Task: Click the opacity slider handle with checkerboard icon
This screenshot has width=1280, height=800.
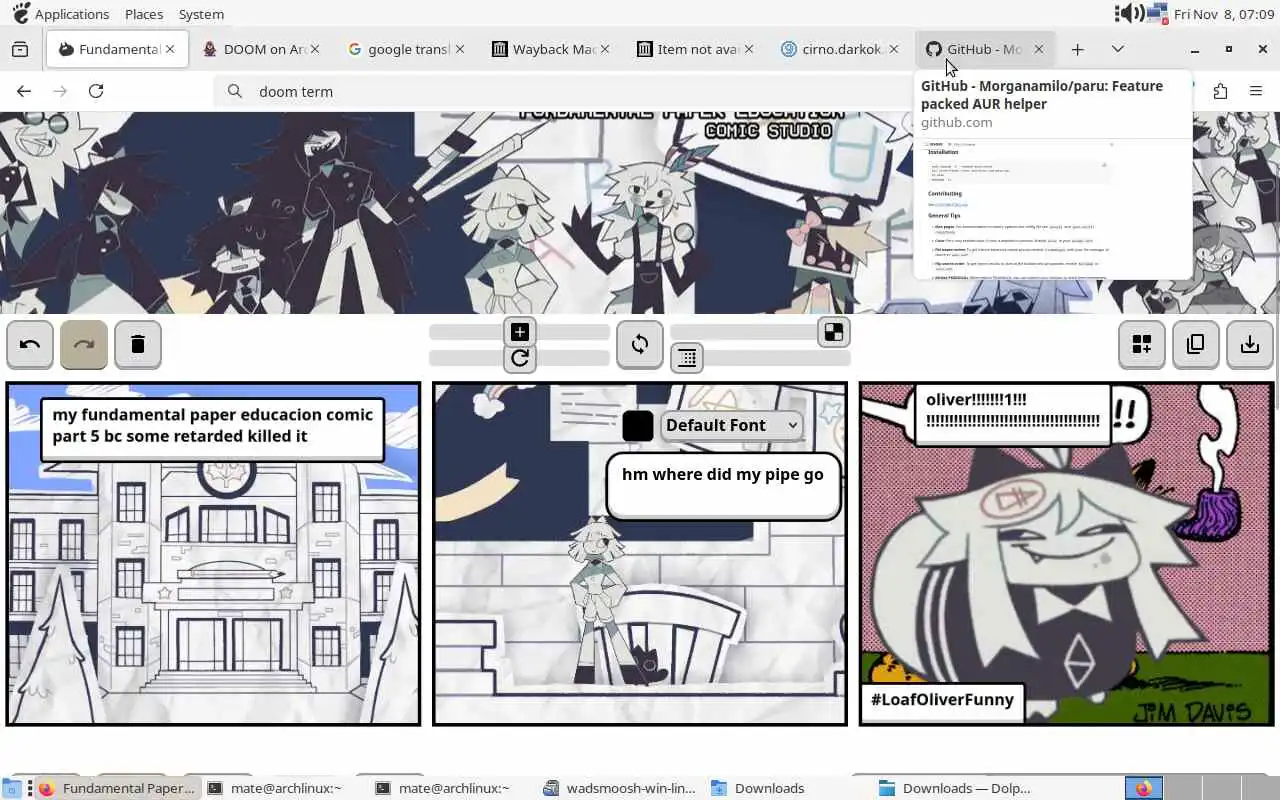Action: point(833,332)
